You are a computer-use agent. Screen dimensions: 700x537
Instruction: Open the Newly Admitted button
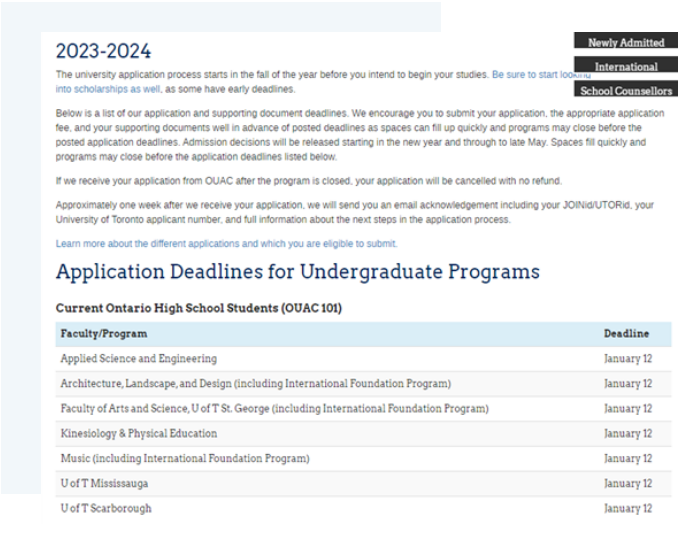click(625, 40)
